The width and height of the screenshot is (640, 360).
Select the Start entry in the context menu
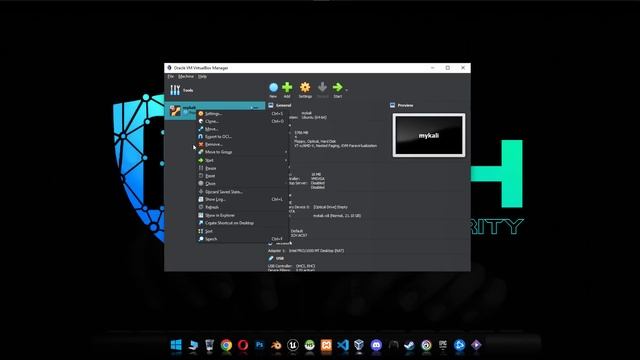tap(242, 160)
